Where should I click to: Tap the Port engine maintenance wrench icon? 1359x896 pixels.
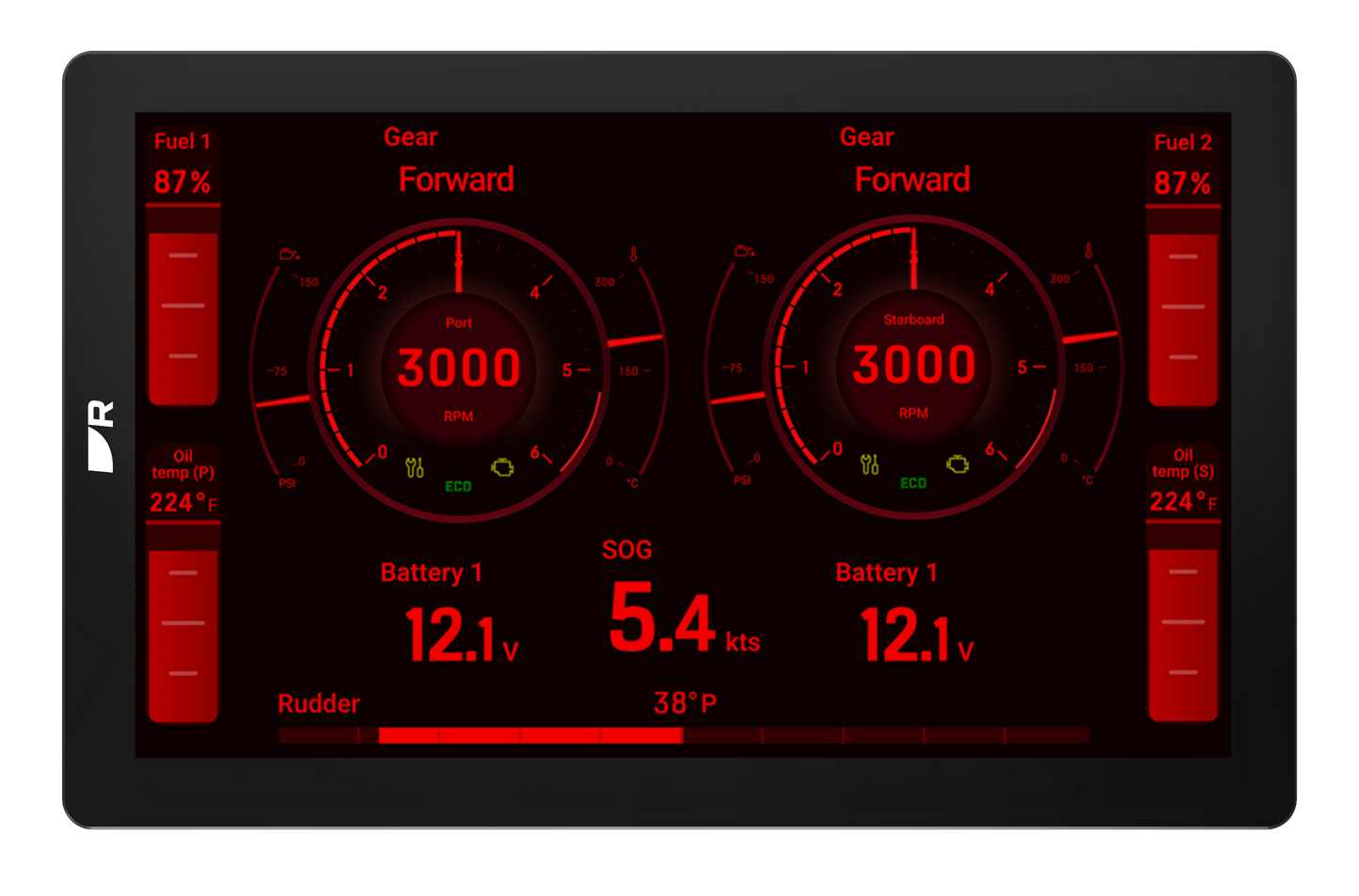(415, 467)
